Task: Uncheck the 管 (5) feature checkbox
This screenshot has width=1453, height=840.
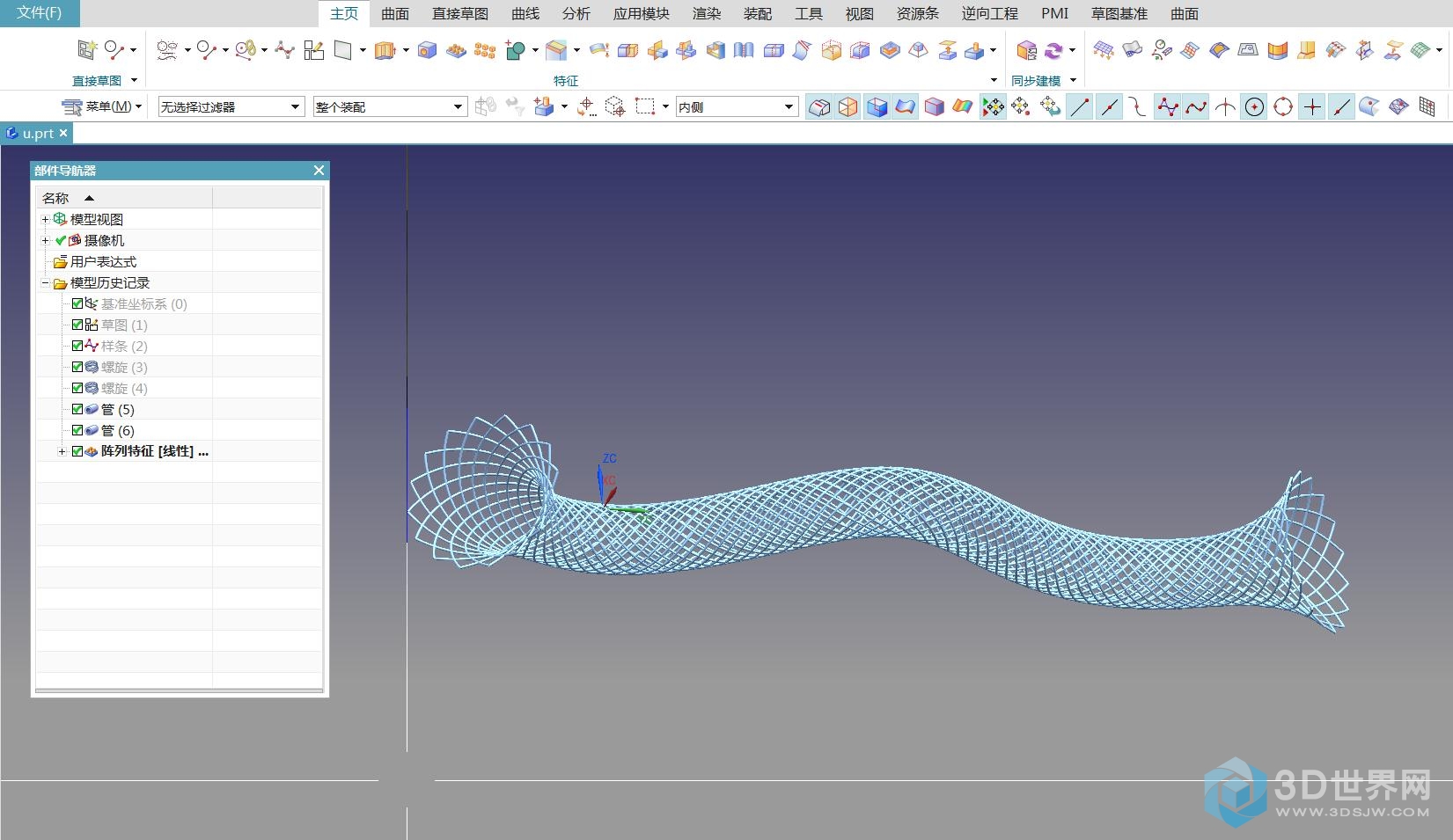Action: [77, 409]
